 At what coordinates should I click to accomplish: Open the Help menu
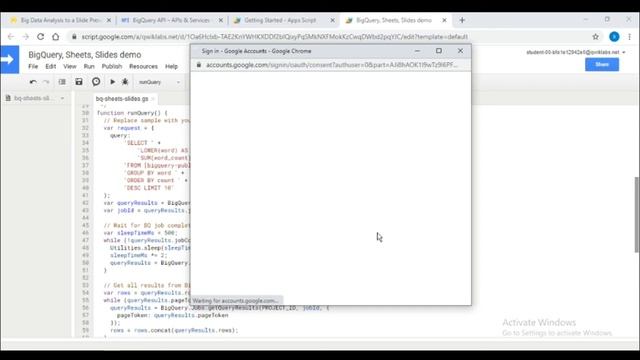(171, 67)
